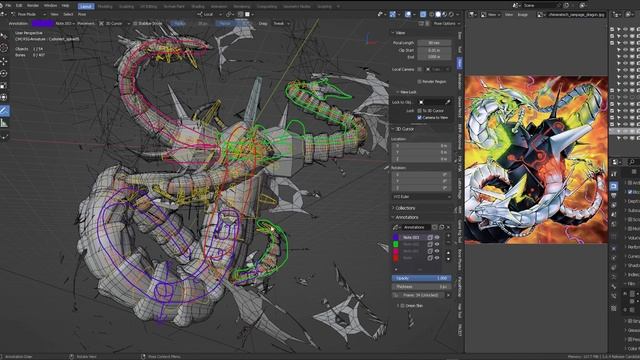Remove annotation layer with minus button

(x=448, y=242)
